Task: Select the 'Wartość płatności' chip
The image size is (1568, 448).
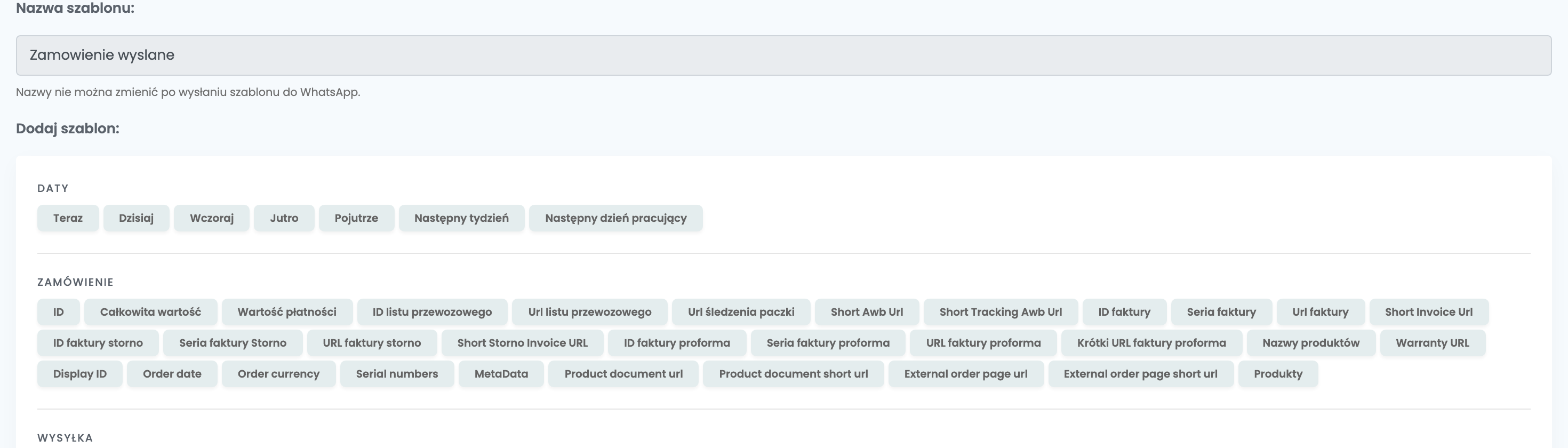Action: click(x=287, y=311)
